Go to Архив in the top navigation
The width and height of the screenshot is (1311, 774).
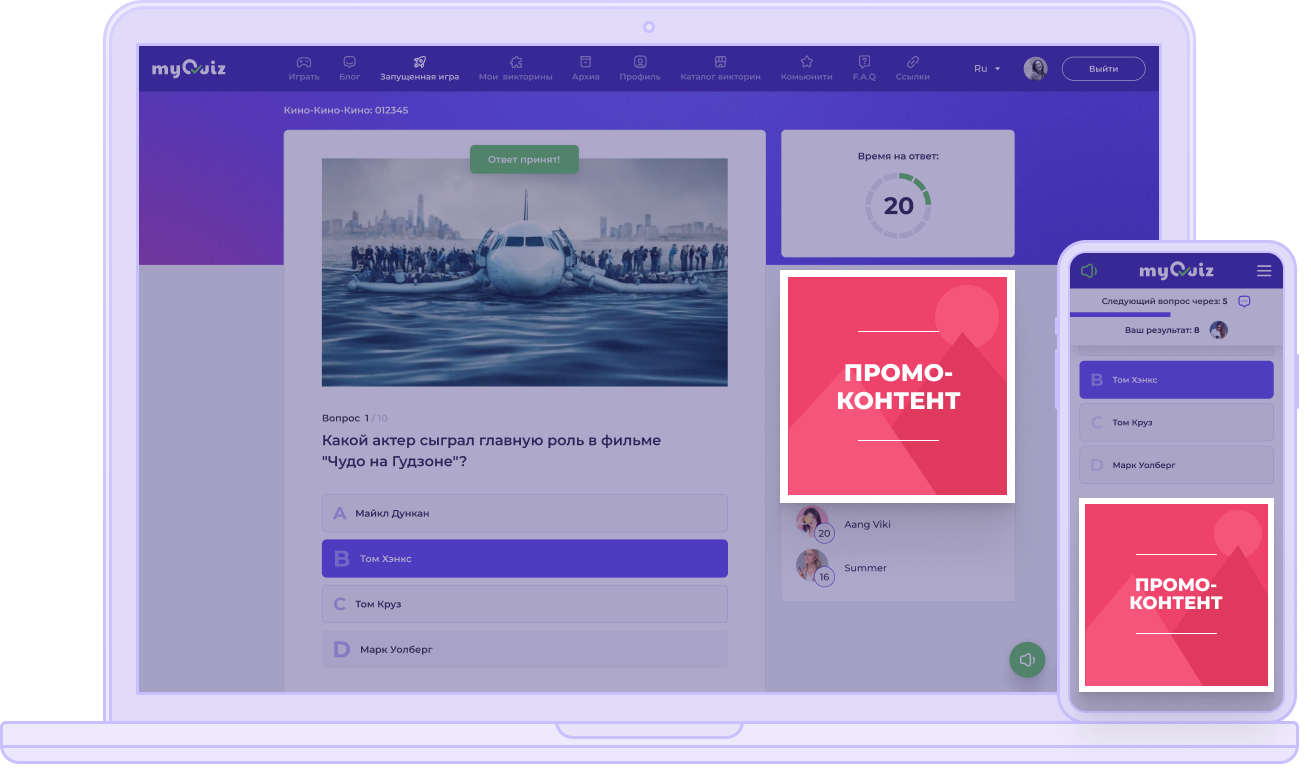coord(585,62)
